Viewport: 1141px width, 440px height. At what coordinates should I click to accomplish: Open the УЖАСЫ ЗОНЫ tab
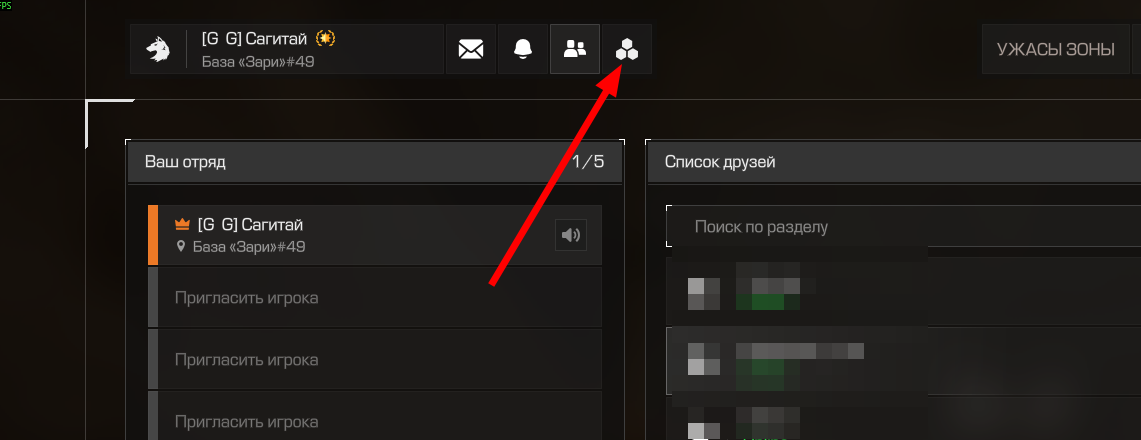1056,49
